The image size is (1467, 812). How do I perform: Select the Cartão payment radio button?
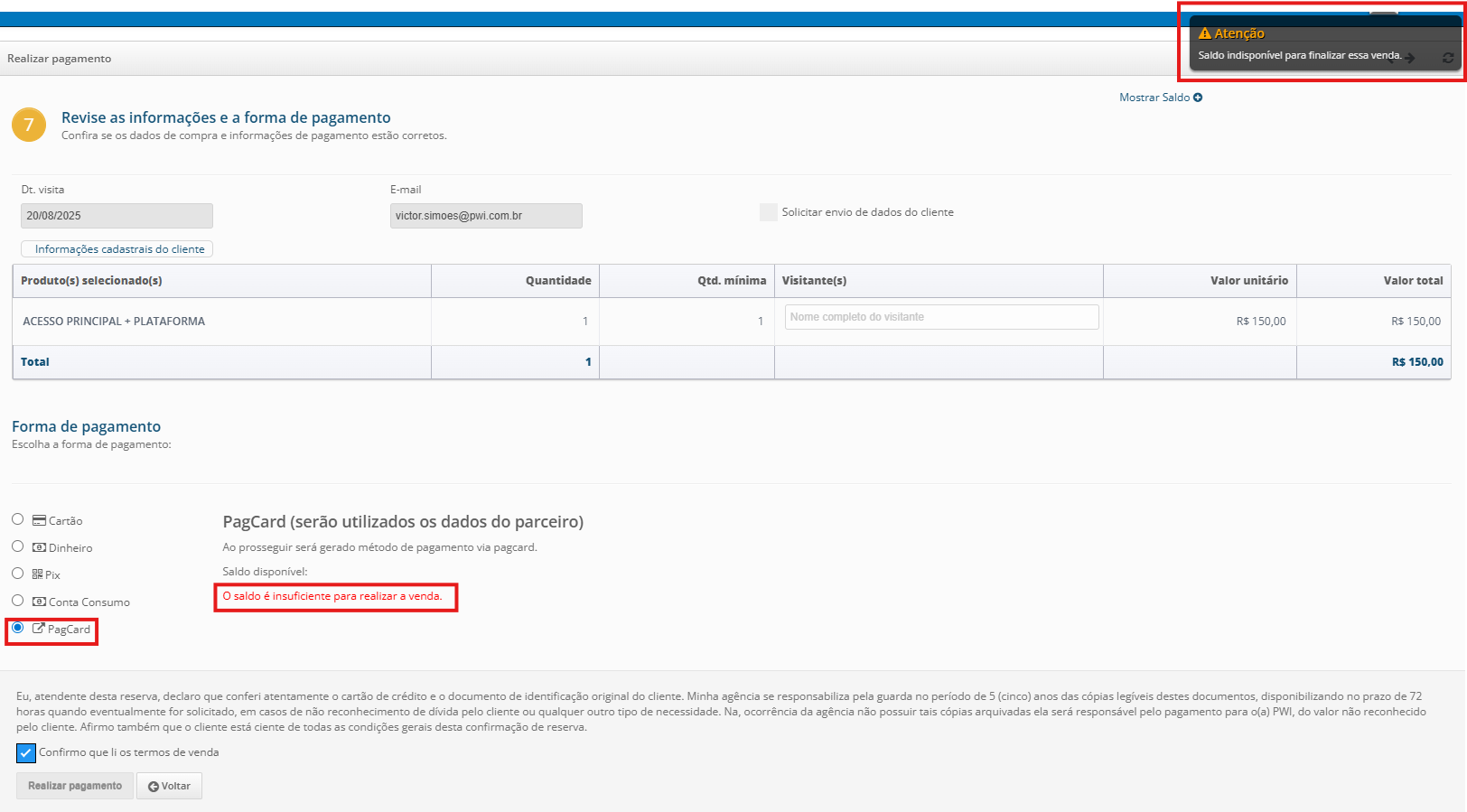[18, 519]
